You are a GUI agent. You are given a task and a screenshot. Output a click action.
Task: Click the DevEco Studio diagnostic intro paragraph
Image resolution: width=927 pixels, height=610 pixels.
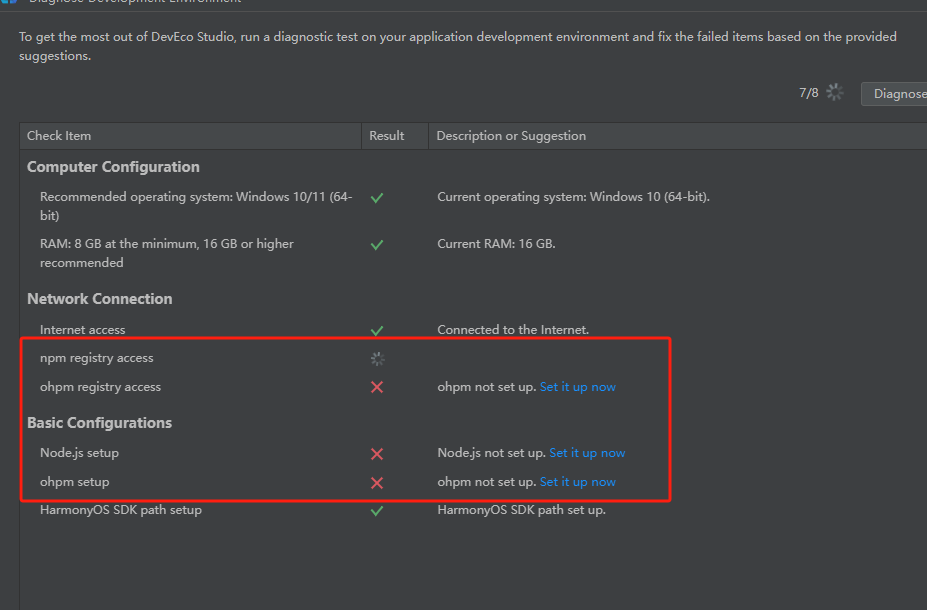(x=458, y=46)
